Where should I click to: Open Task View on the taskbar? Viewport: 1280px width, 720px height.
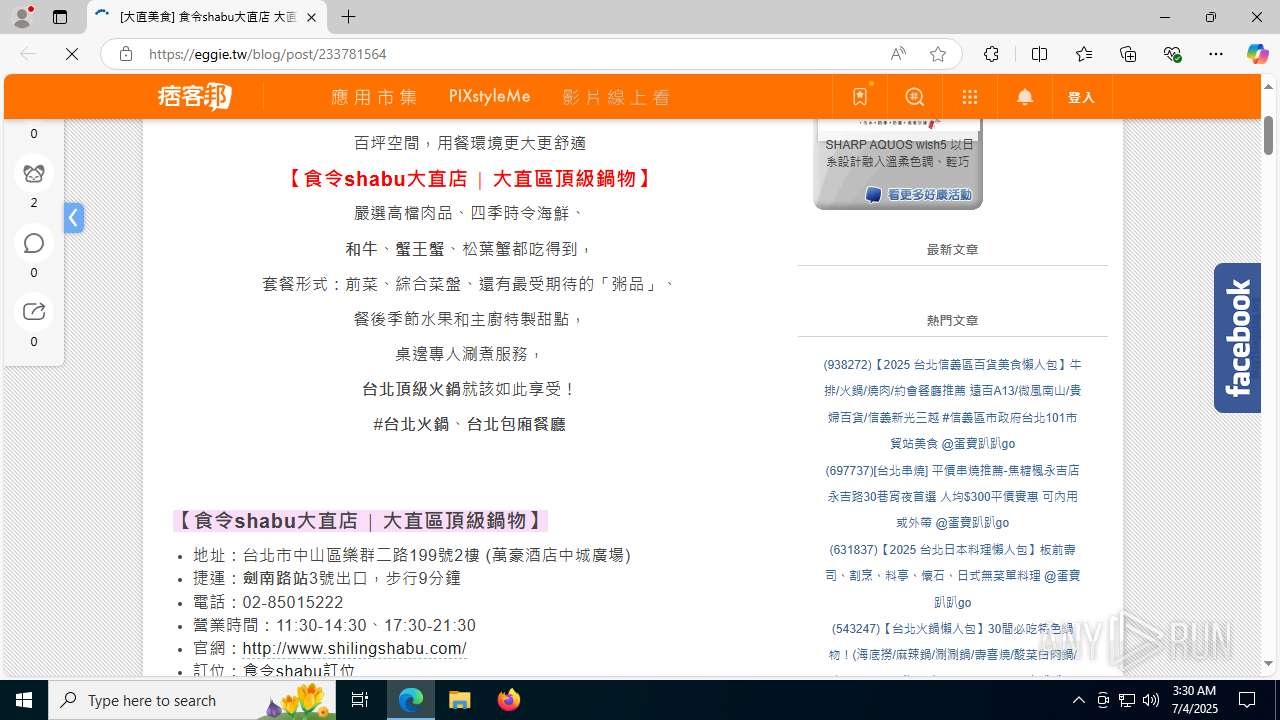point(360,700)
